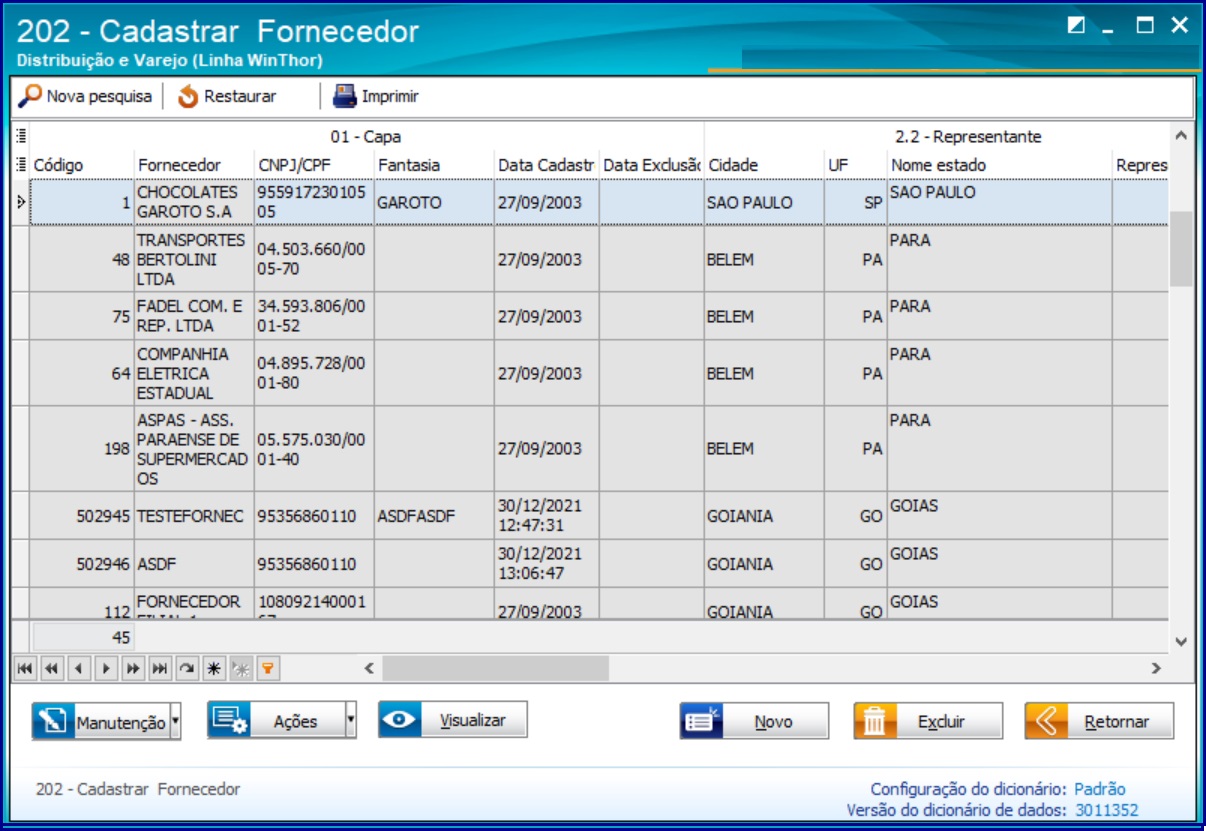Sort by the UF column header
The height and width of the screenshot is (831, 1206).
click(856, 164)
